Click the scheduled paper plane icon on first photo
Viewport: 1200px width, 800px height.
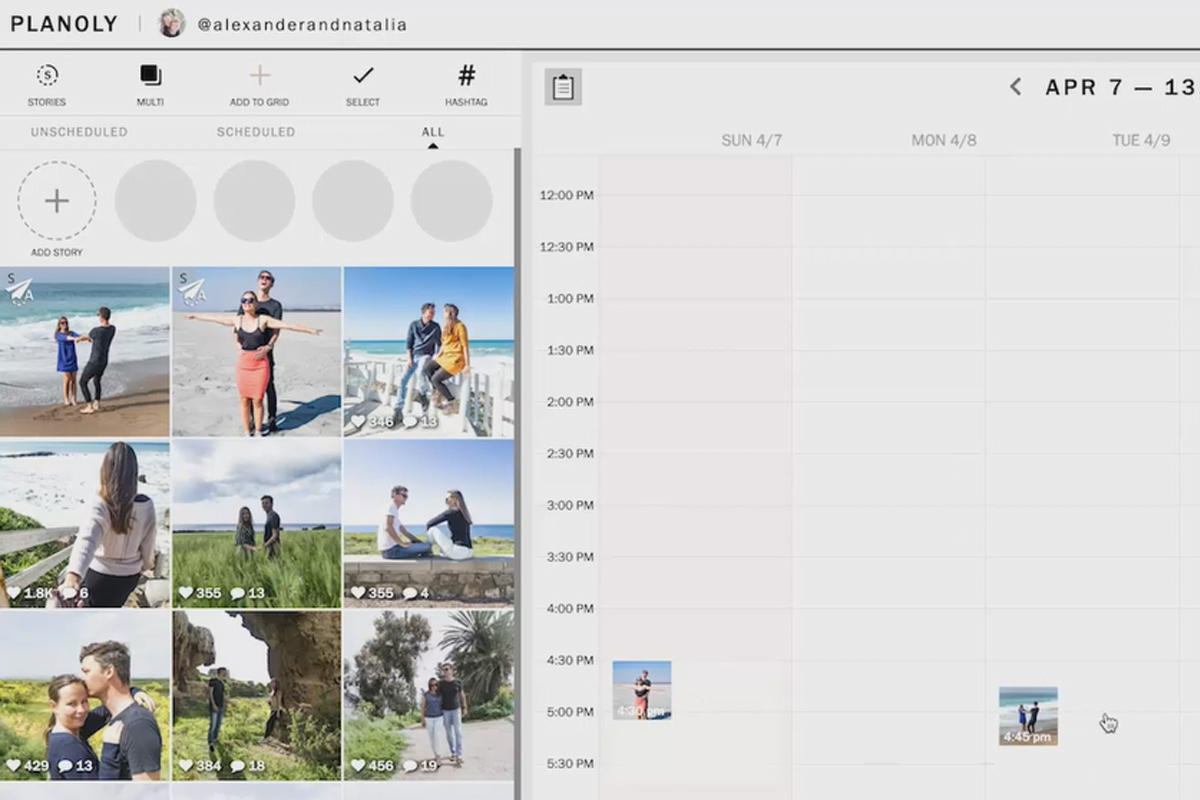coord(20,290)
